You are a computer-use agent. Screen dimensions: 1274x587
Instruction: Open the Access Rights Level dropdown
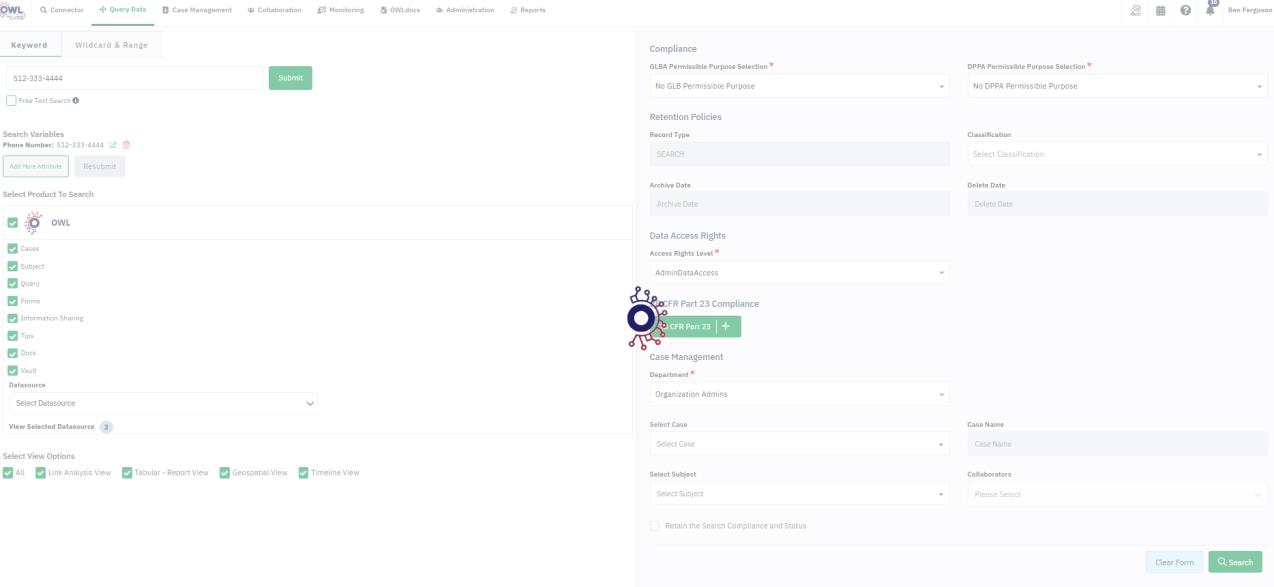point(798,272)
